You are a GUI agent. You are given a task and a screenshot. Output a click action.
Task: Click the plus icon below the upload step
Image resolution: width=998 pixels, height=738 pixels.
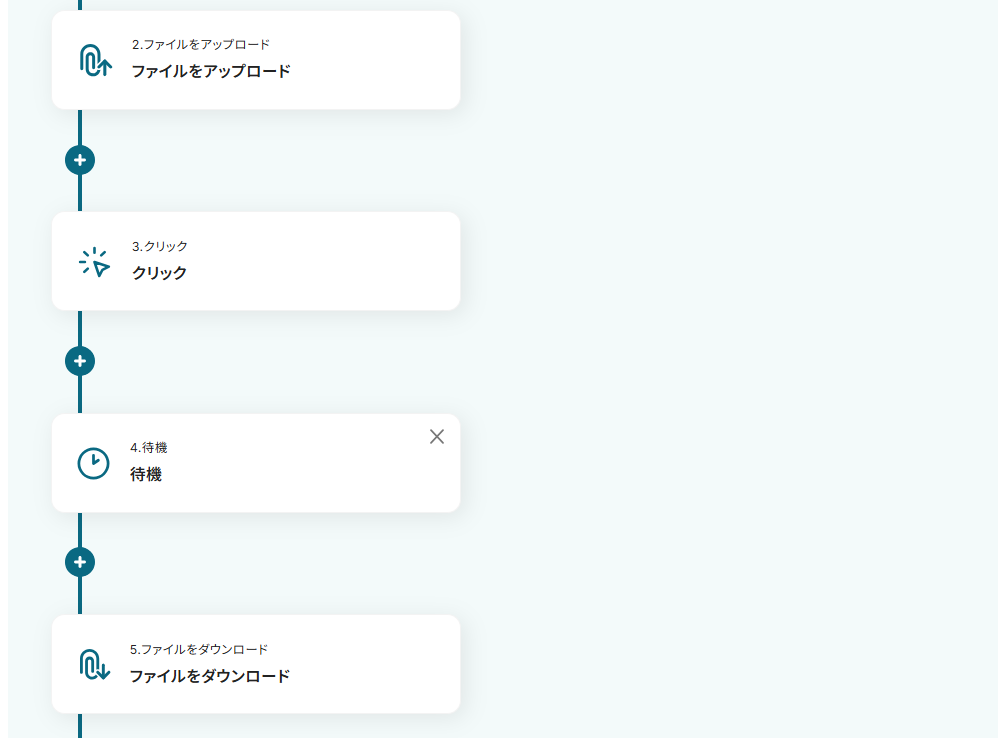point(79,160)
